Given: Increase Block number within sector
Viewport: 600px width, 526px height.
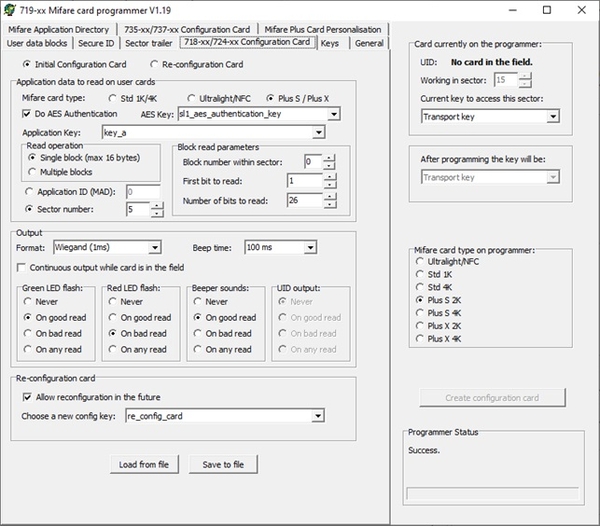Looking at the screenshot, I should 329,158.
